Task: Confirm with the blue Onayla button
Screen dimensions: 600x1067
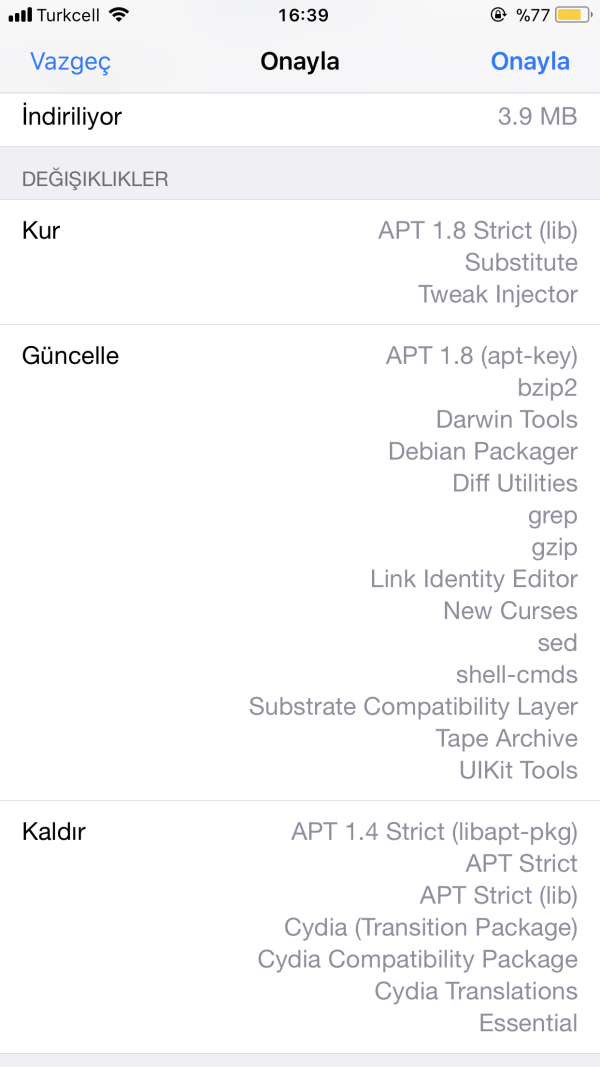Action: 530,61
